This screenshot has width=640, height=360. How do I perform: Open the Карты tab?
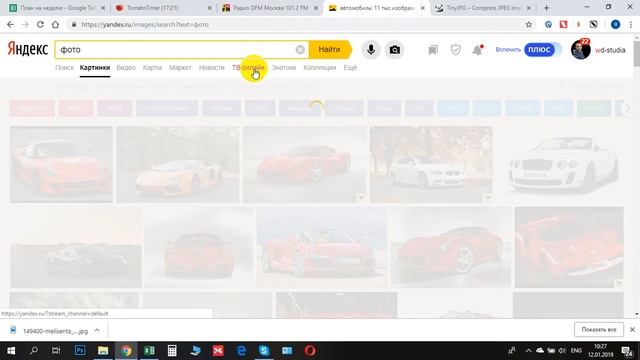(x=152, y=68)
